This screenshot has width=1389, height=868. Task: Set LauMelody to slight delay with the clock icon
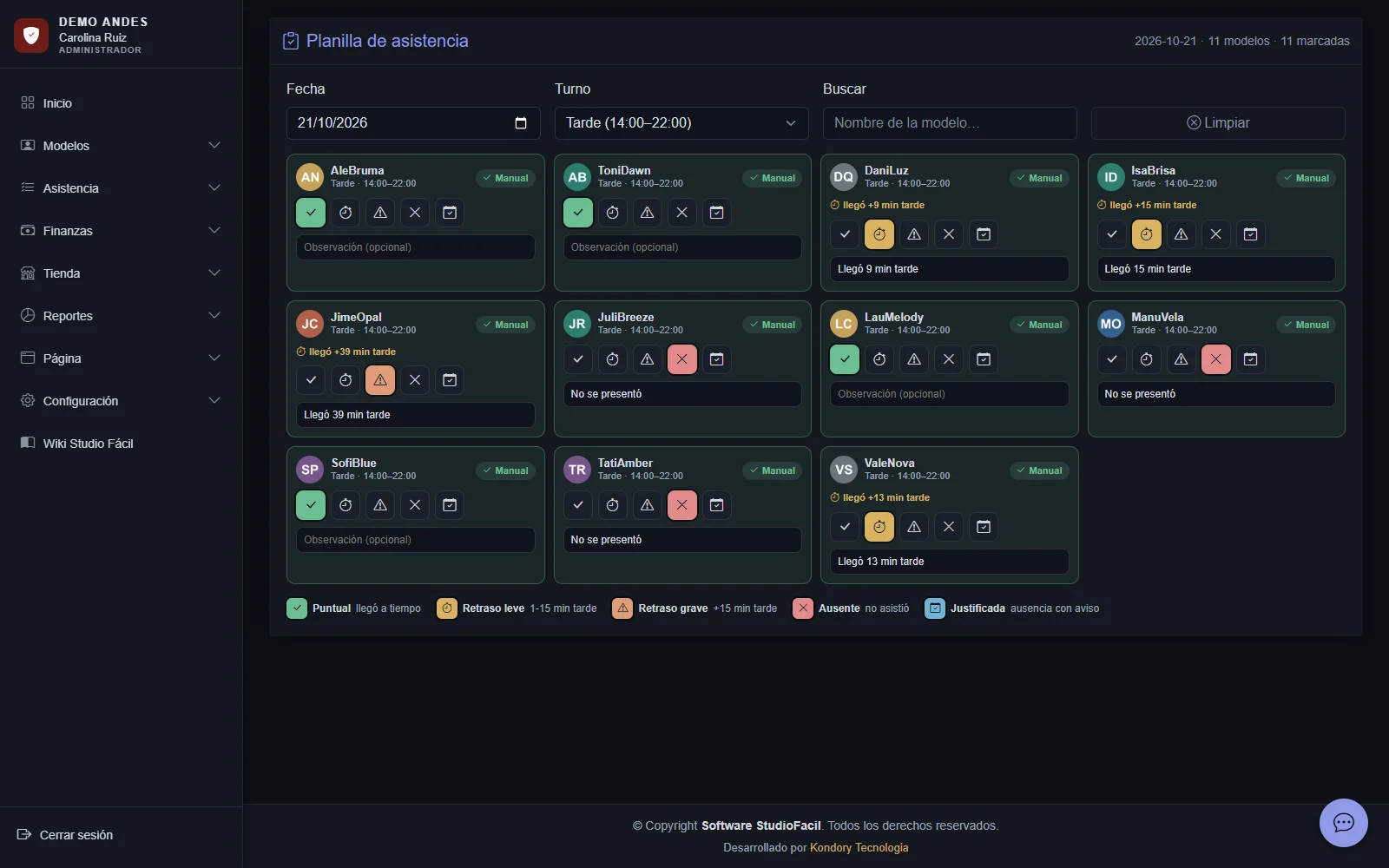point(879,359)
